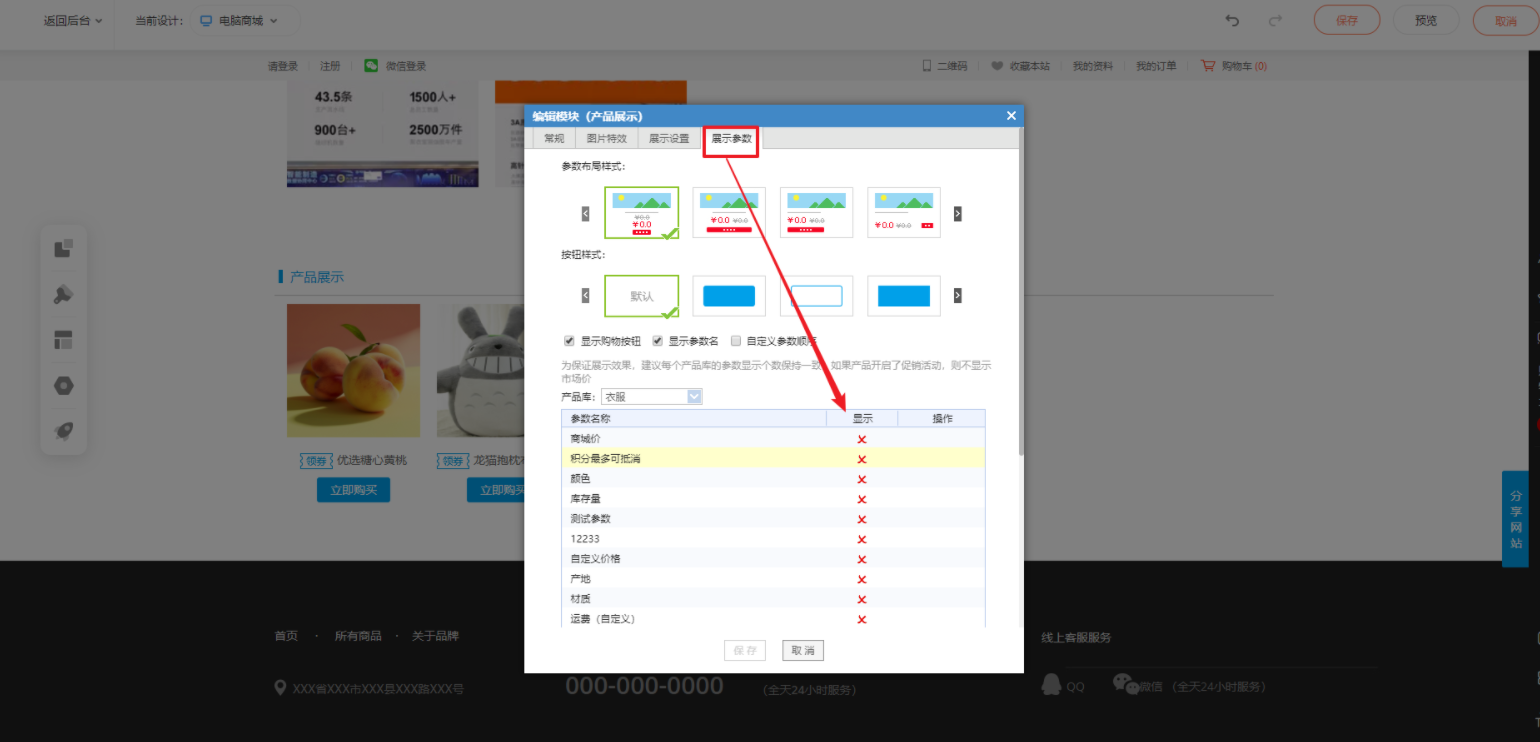Image resolution: width=1540 pixels, height=742 pixels.
Task: Click the 关于品牌 footer link
Action: (x=436, y=636)
